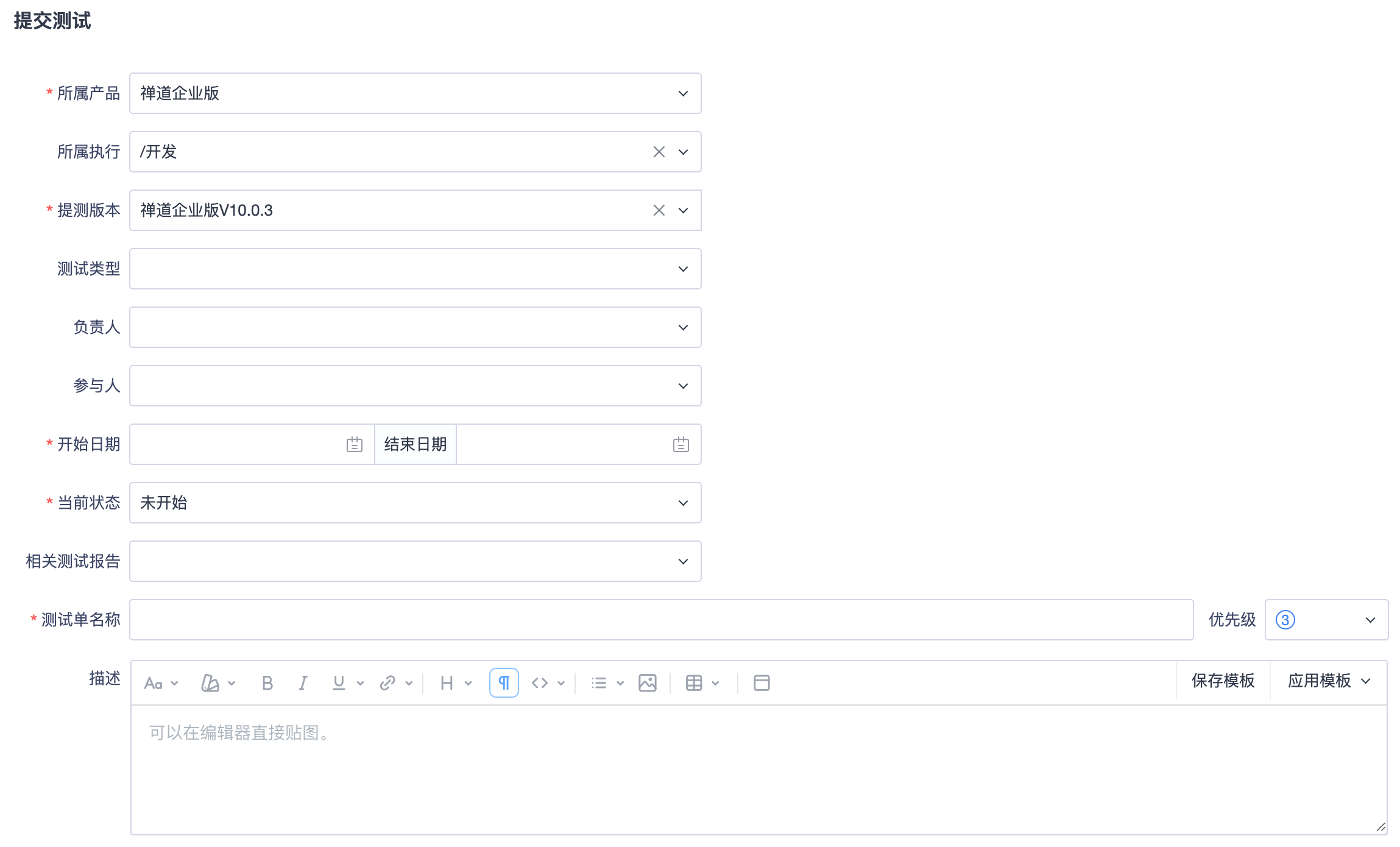This screenshot has width=1400, height=847.
Task: Click the Underline icon in editor
Action: click(x=339, y=683)
